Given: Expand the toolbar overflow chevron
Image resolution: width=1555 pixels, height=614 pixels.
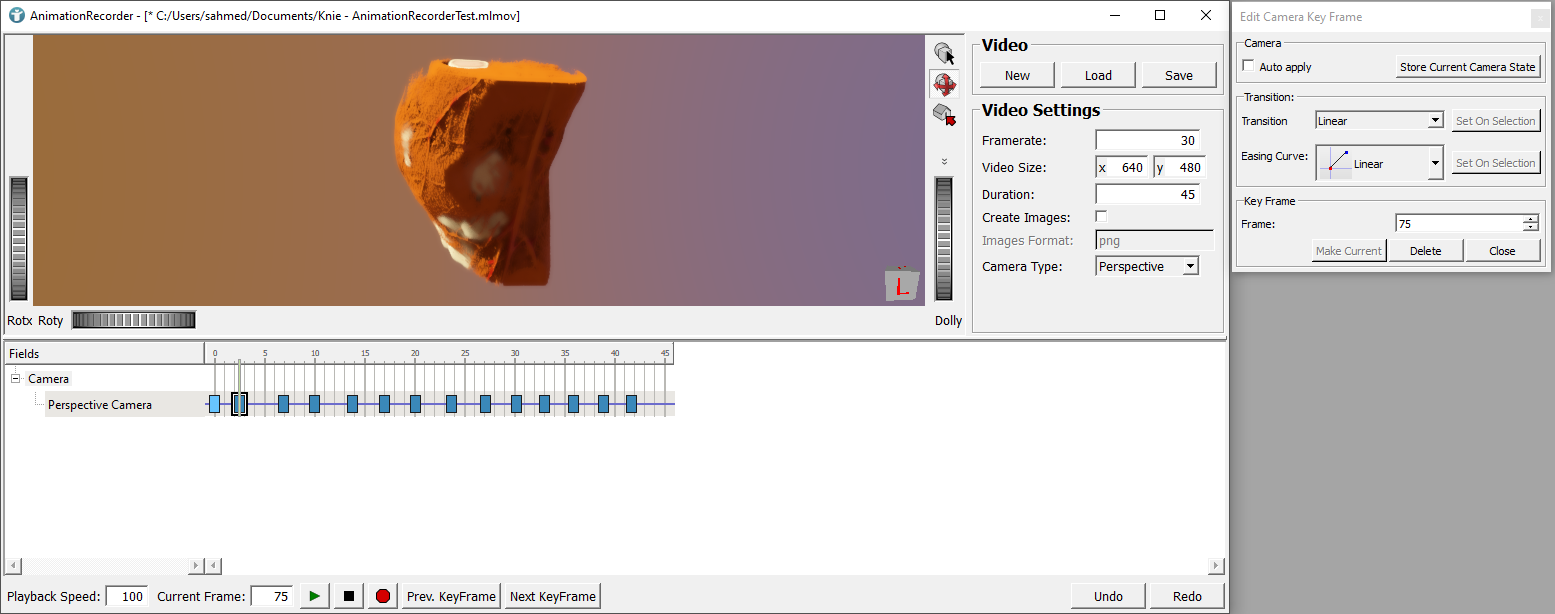Looking at the screenshot, I should [x=944, y=160].
